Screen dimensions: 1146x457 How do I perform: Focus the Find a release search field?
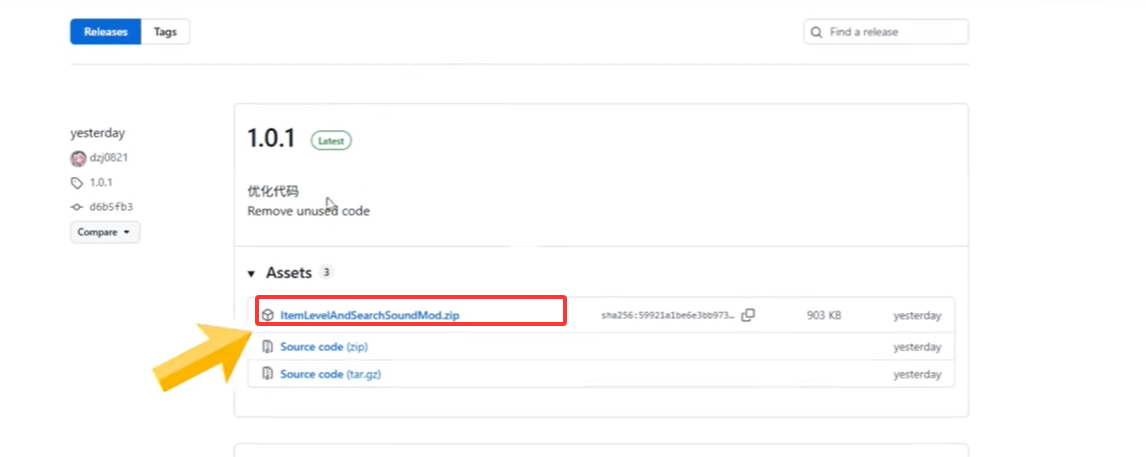(893, 32)
